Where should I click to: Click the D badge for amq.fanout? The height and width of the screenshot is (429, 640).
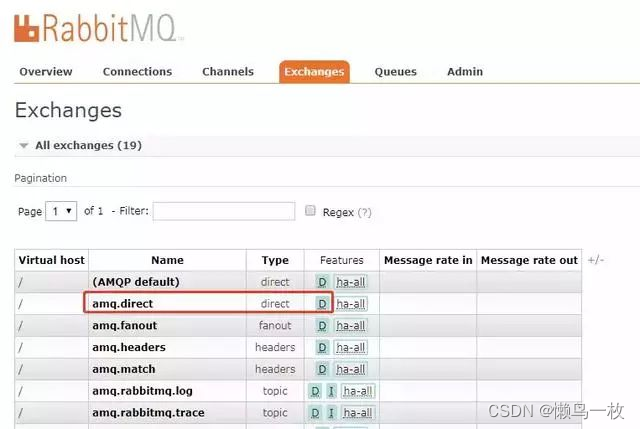(322, 326)
